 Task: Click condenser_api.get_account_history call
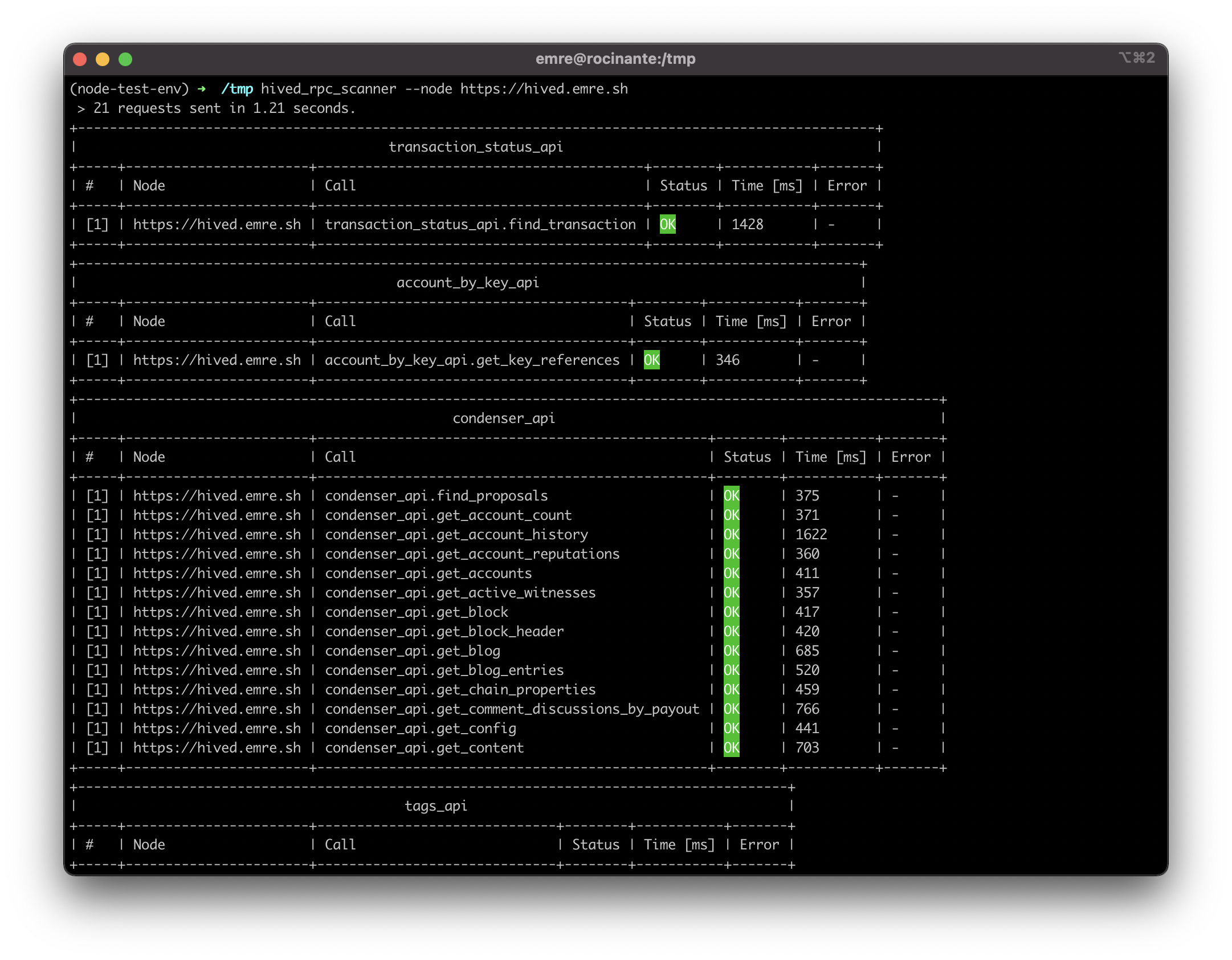tap(456, 535)
